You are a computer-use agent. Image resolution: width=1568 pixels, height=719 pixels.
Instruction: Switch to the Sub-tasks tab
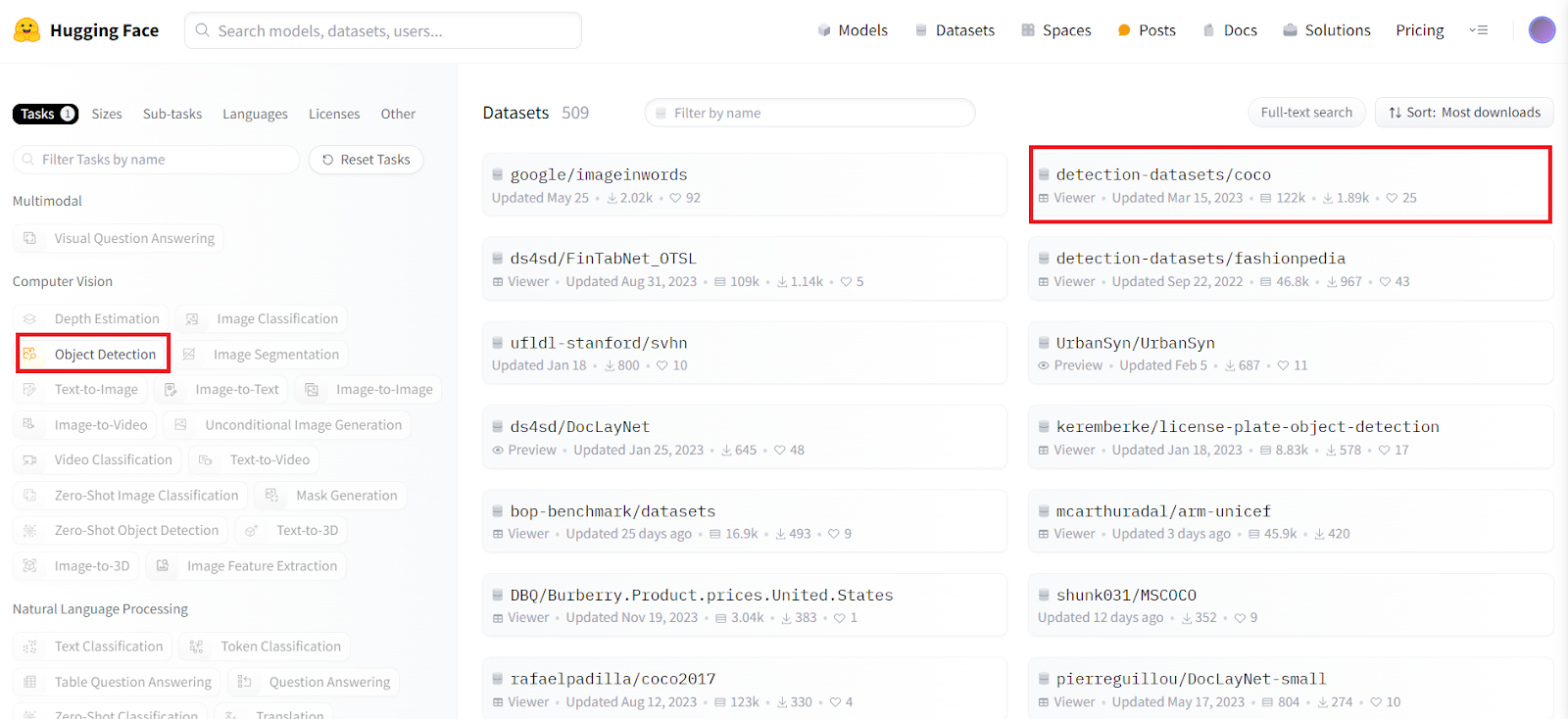(172, 114)
